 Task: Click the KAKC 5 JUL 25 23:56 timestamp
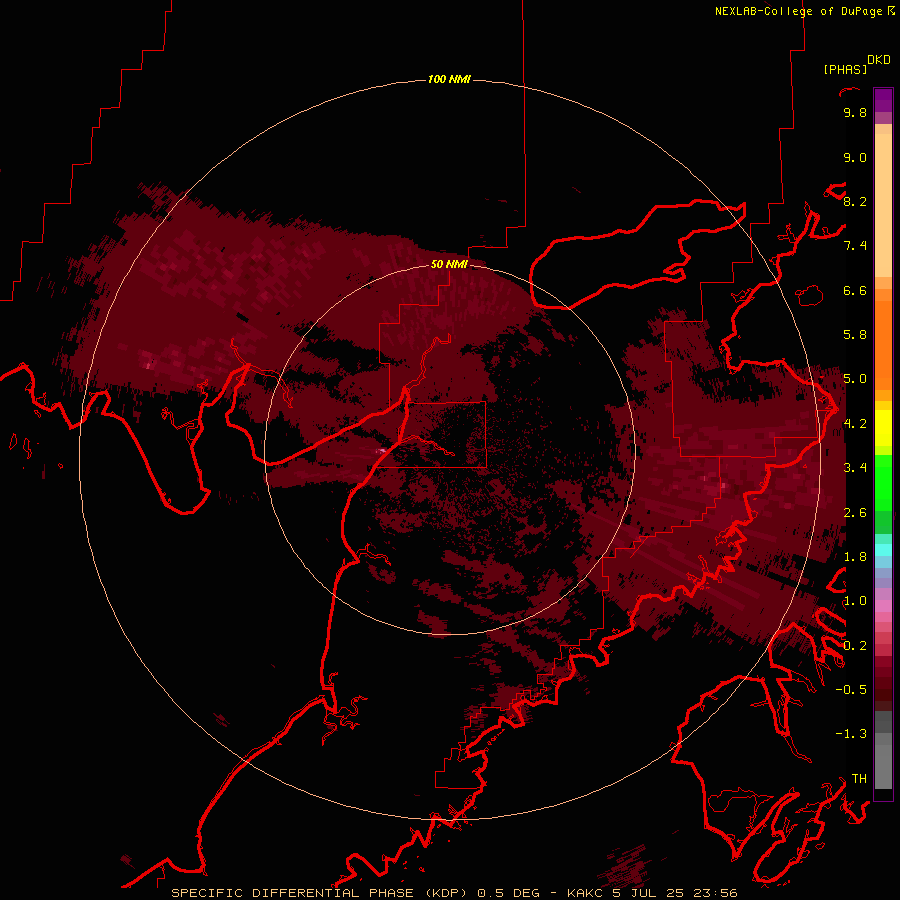[x=652, y=893]
